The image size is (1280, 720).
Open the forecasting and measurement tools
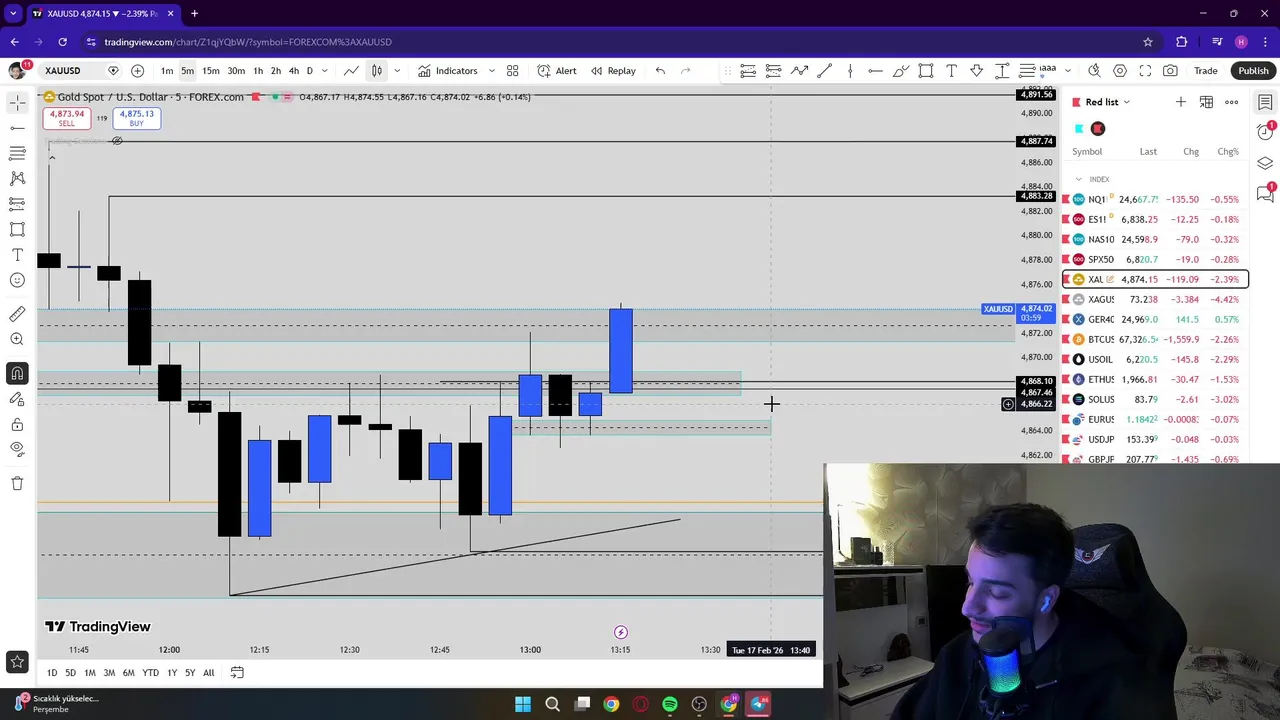coord(17,204)
